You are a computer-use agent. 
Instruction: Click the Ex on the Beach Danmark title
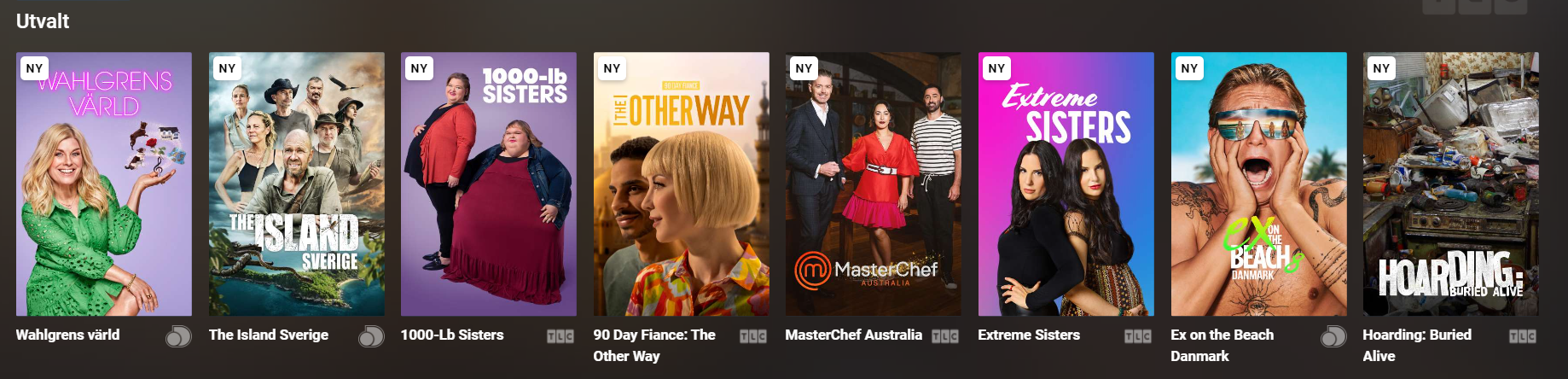point(1222,346)
